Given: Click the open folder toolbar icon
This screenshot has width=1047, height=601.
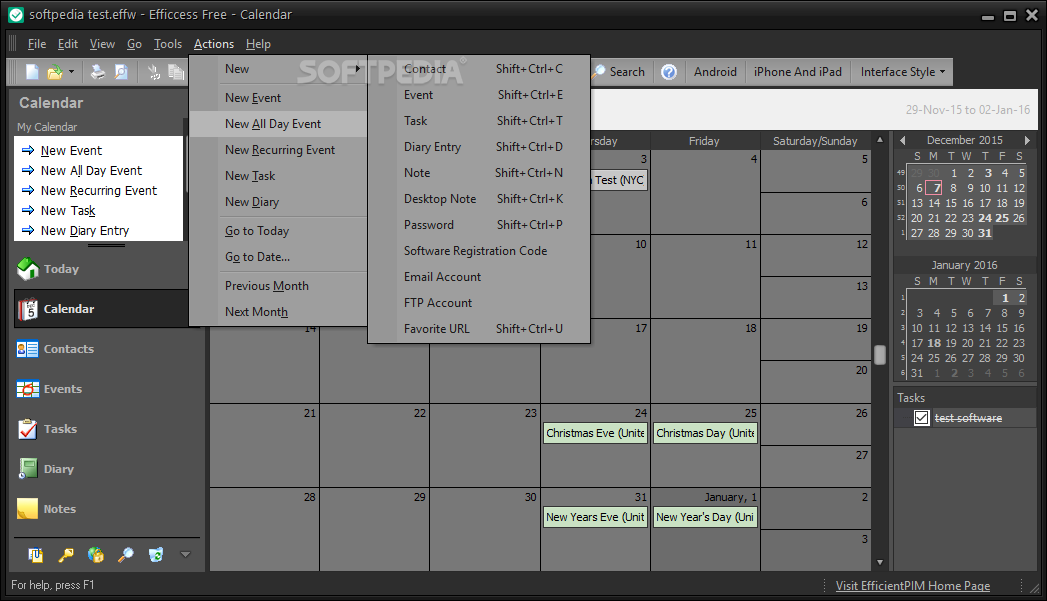Looking at the screenshot, I should tap(55, 72).
